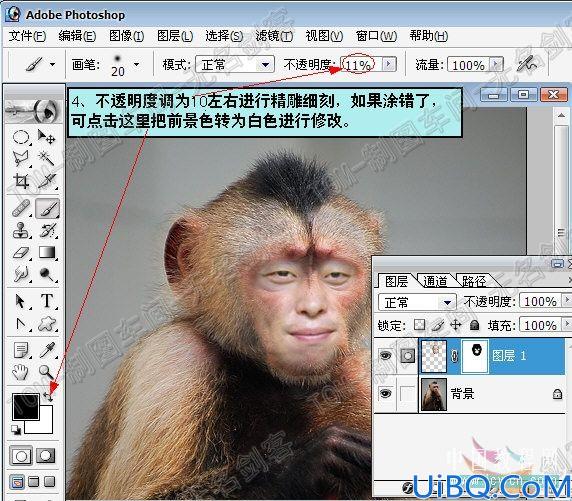Hide 图层 1 layer visibility eye
572x501 pixels.
pyautogui.click(x=386, y=355)
